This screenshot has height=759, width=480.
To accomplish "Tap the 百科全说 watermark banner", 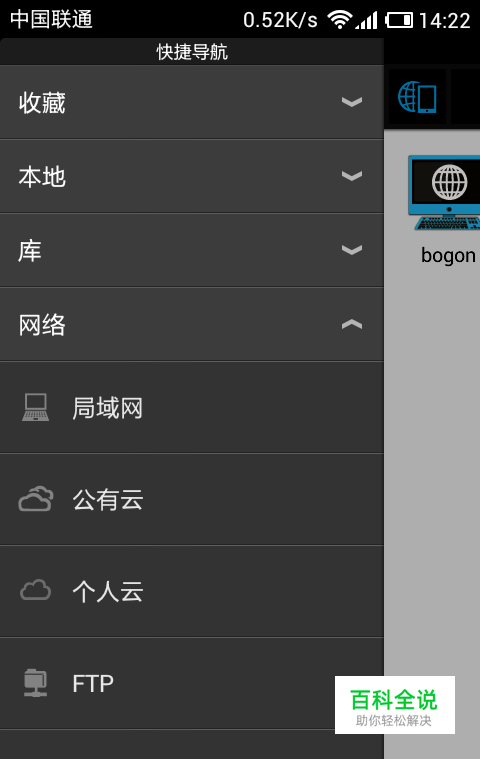I will tap(395, 705).
